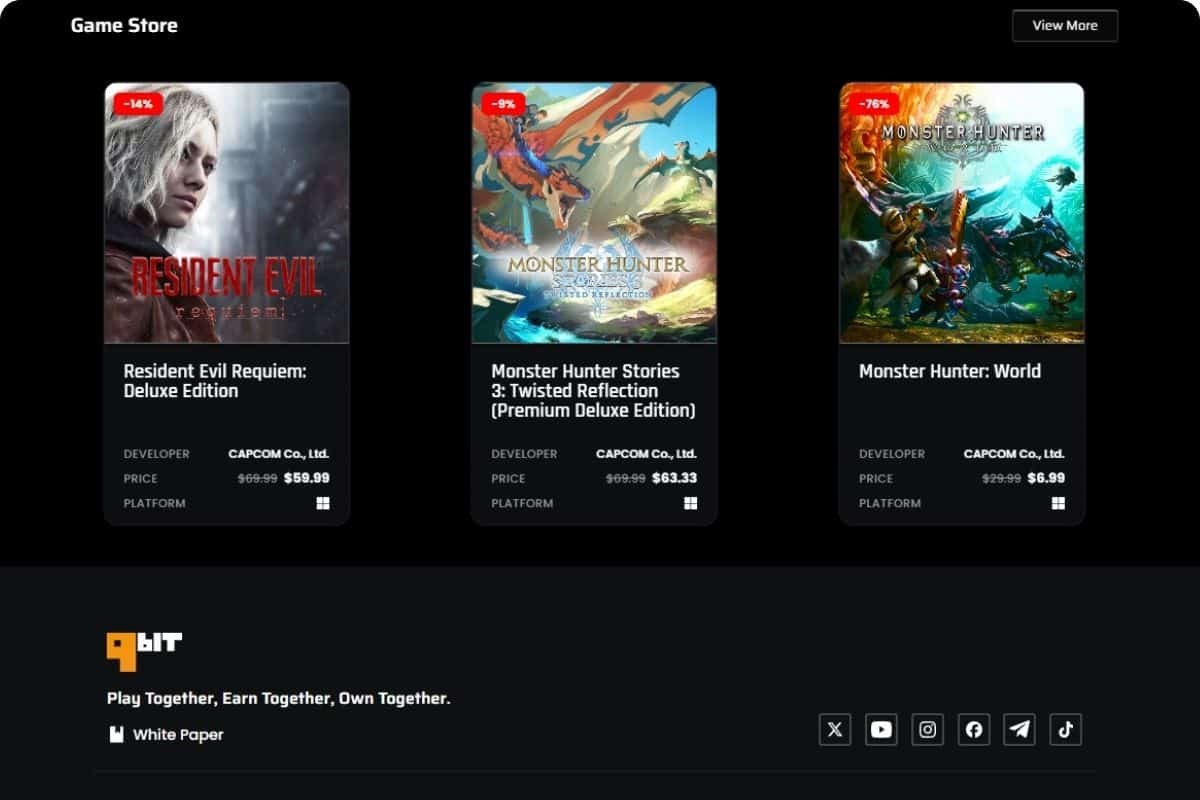Select Monster Hunter Stories 3: Twisted Reflection title
The height and width of the screenshot is (800, 1200).
point(593,390)
